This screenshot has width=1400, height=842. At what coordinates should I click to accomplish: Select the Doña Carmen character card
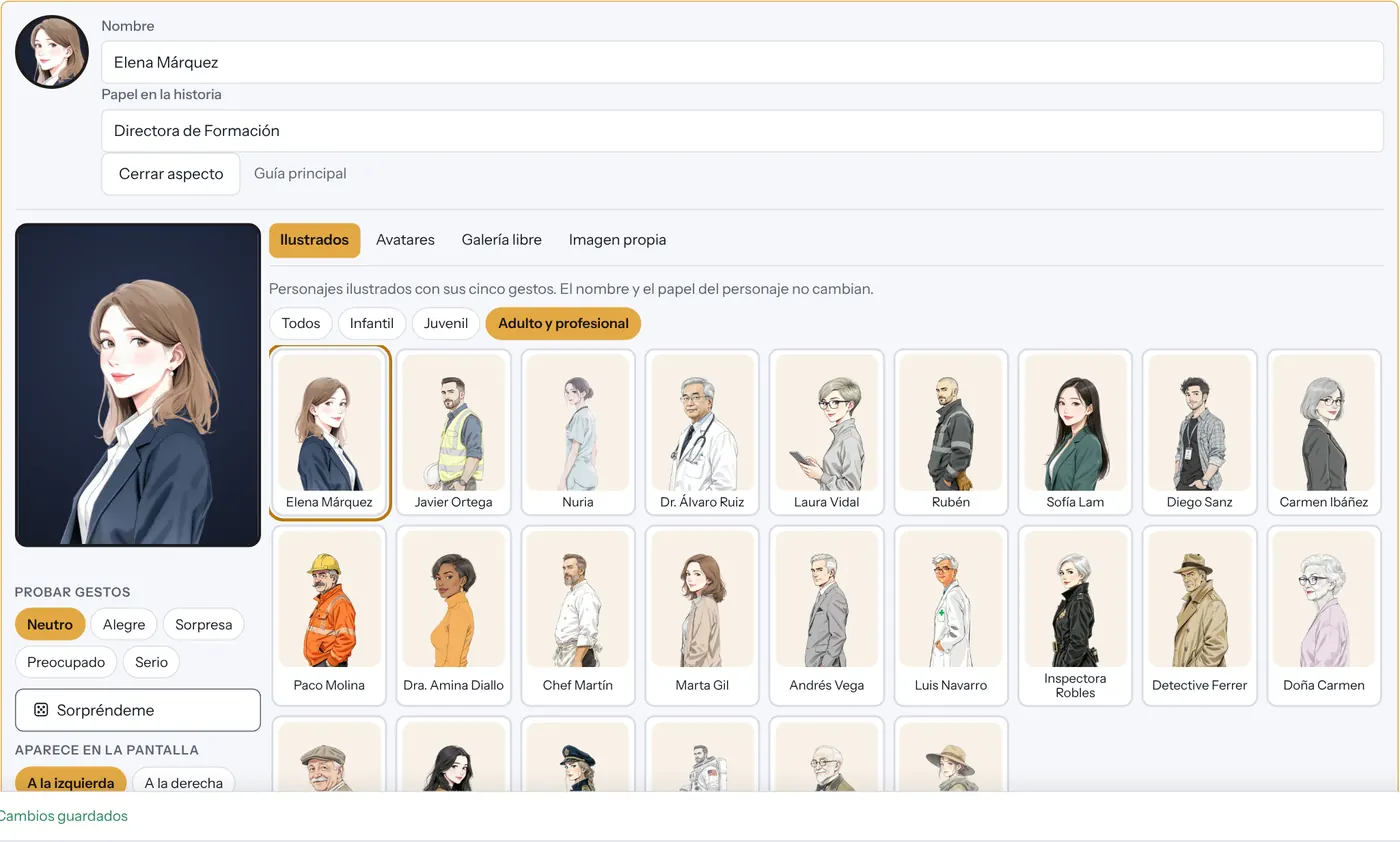pos(1324,615)
